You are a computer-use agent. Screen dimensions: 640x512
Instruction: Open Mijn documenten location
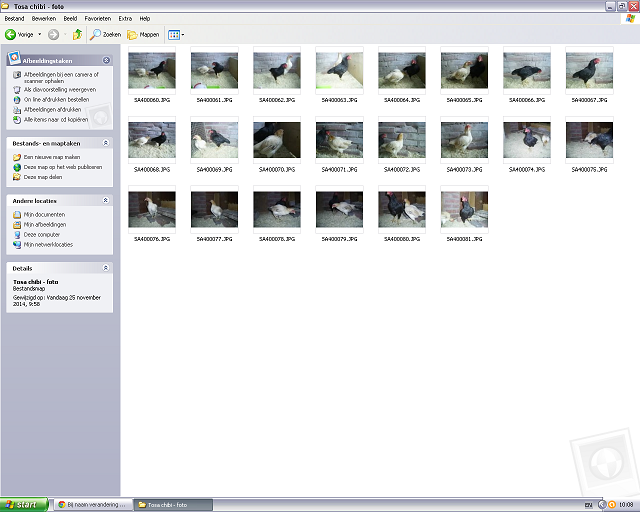tap(39, 214)
